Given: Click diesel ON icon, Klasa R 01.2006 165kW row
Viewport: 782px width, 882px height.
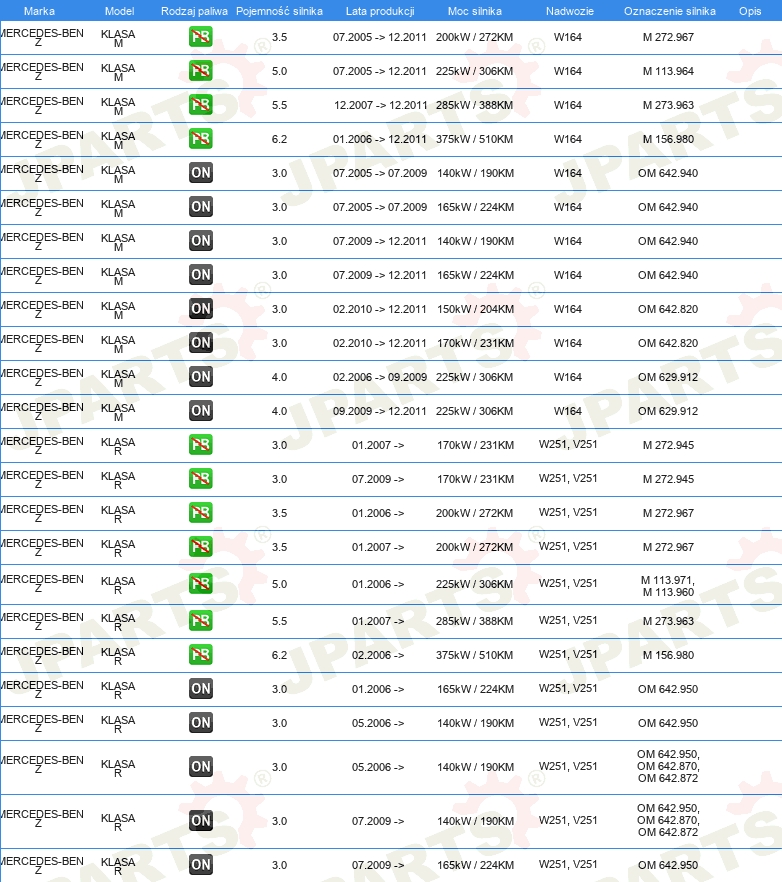Looking at the screenshot, I should pos(201,688).
